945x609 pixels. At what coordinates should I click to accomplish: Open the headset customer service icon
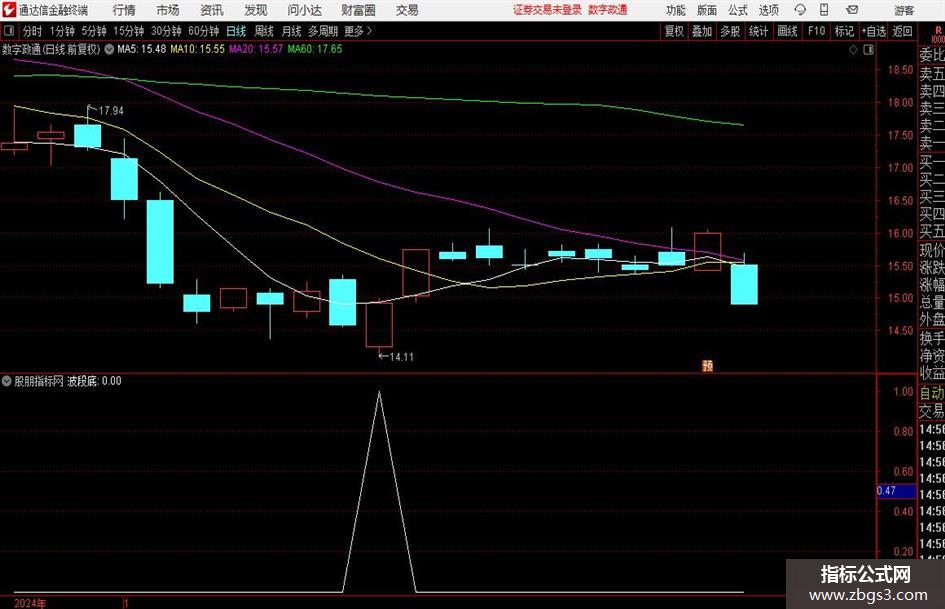click(800, 10)
